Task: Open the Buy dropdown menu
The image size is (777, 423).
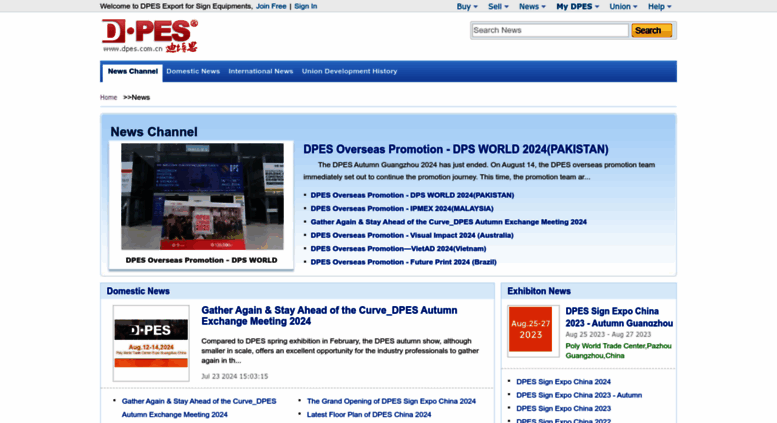Action: point(467,6)
